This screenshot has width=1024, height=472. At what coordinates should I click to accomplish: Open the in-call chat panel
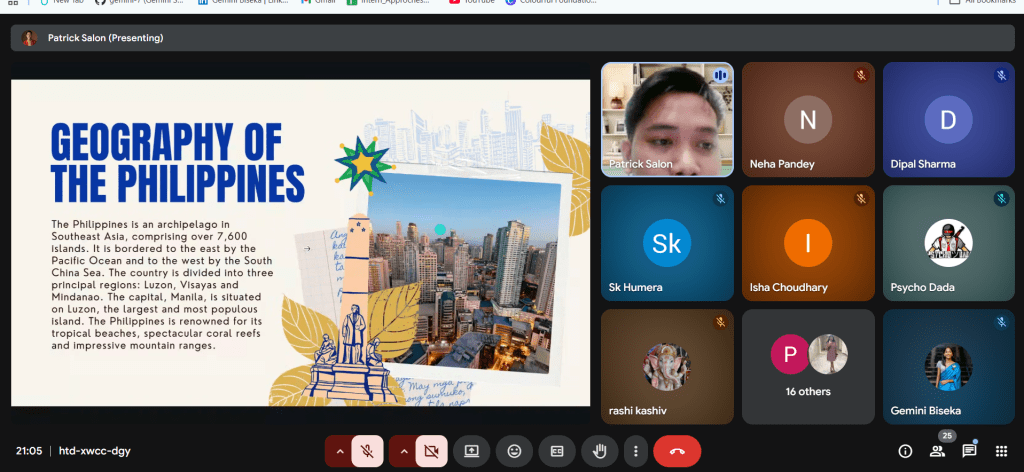969,451
